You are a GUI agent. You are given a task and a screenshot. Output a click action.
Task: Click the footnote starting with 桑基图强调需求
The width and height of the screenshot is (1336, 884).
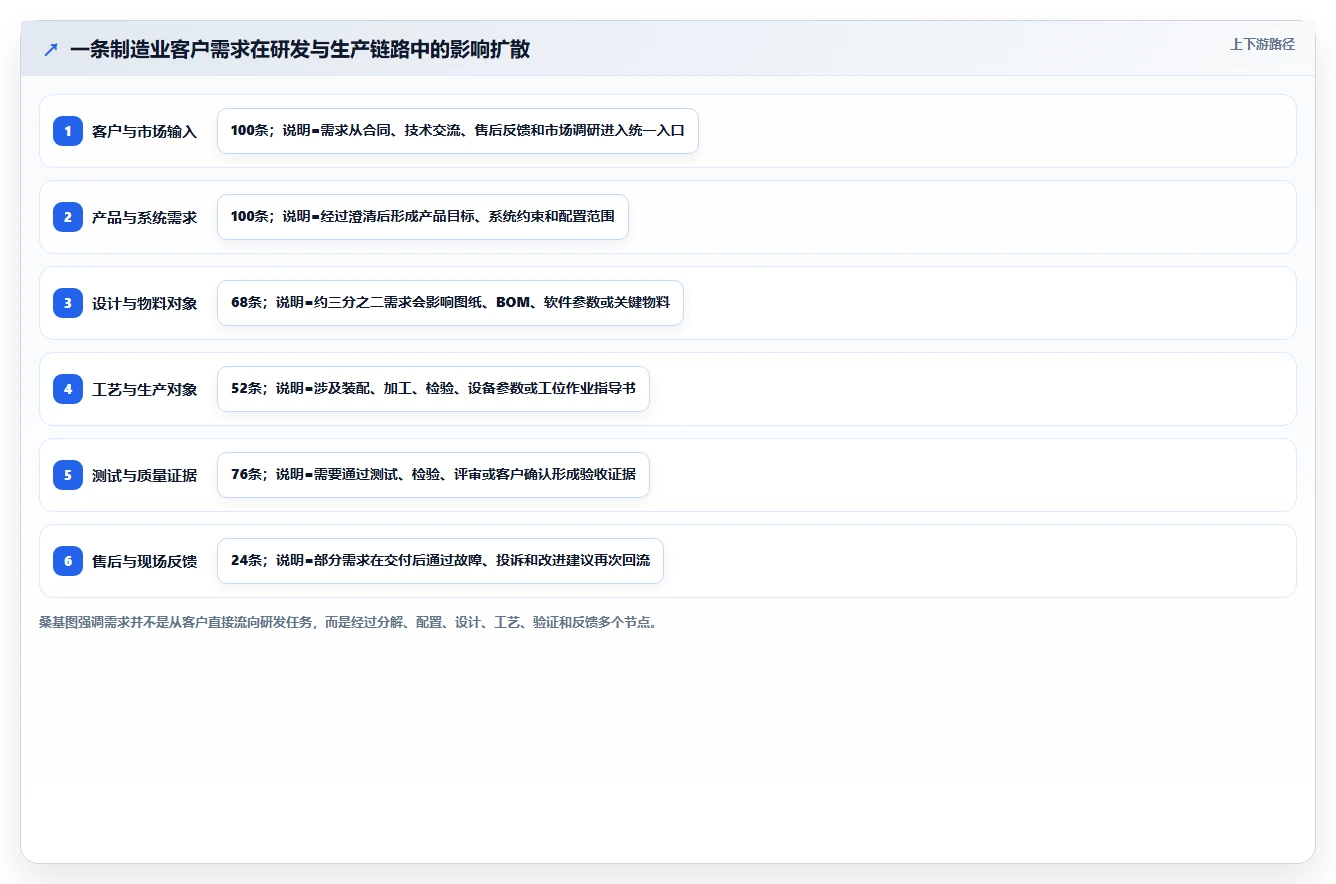(x=348, y=622)
